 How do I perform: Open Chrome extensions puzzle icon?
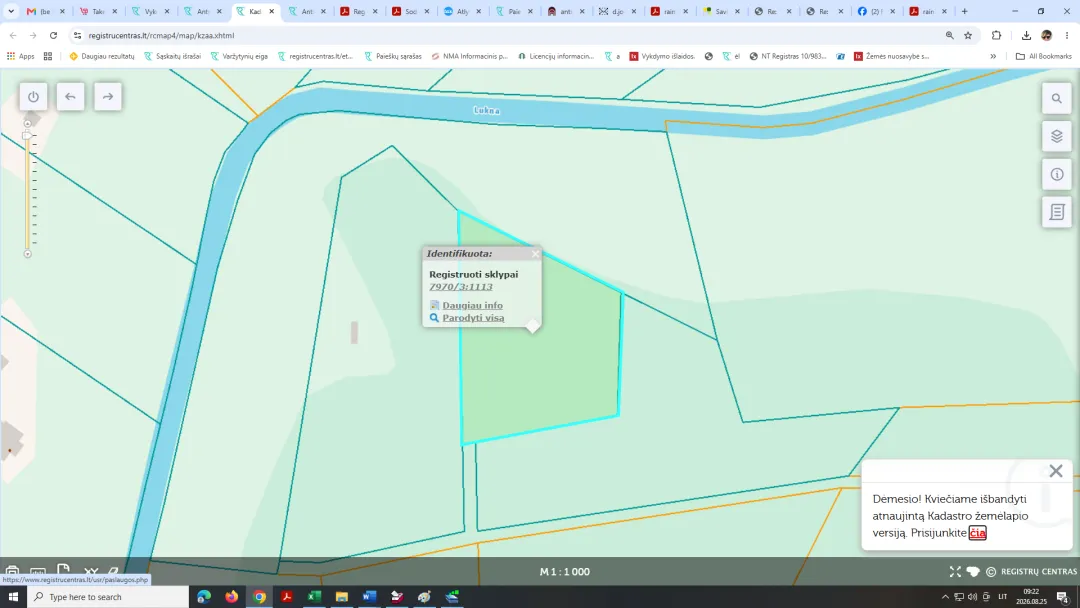pyautogui.click(x=996, y=35)
